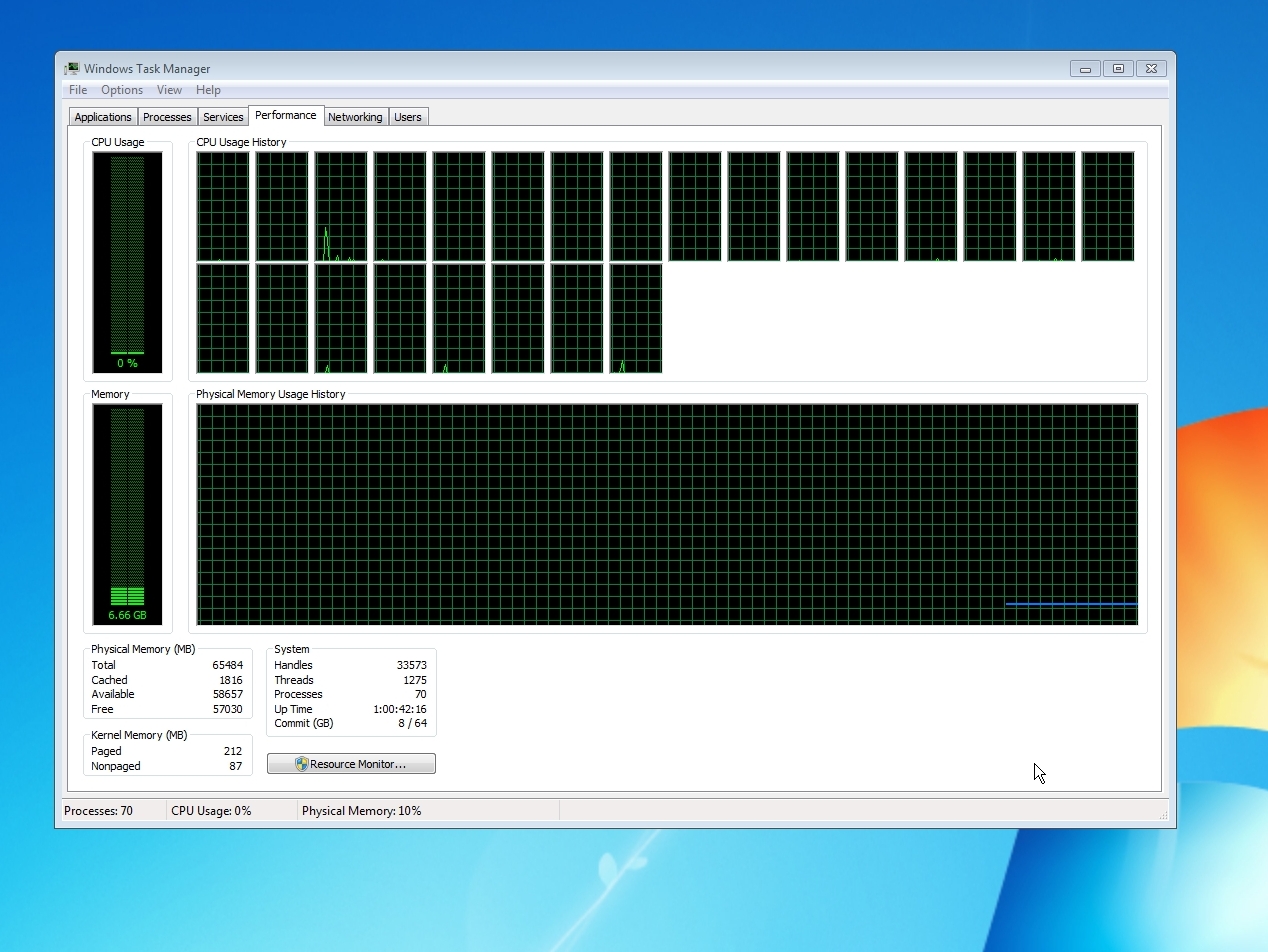The width and height of the screenshot is (1268, 952).
Task: Switch to the Networking tab
Action: click(x=355, y=117)
